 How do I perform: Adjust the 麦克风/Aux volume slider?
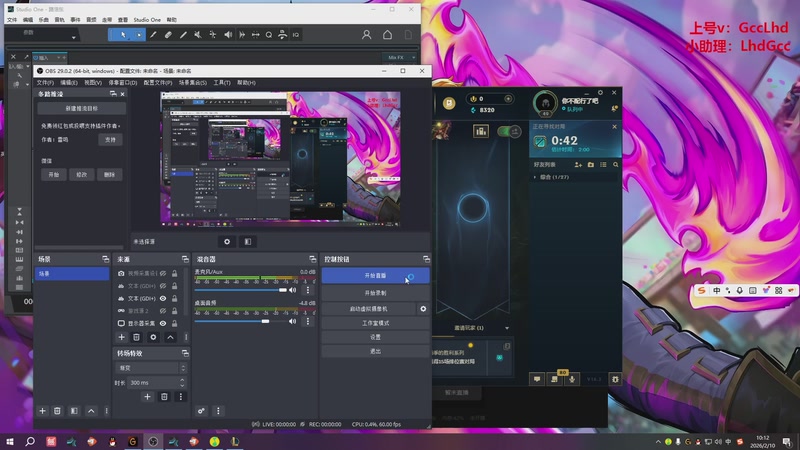(241, 290)
